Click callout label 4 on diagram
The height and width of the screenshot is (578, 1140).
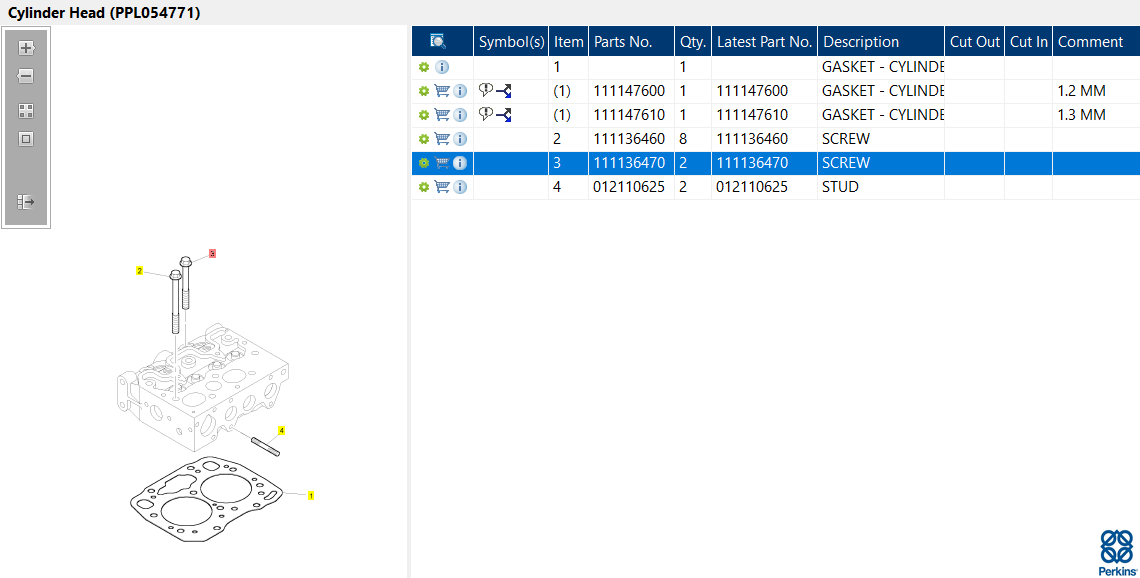coord(281,431)
